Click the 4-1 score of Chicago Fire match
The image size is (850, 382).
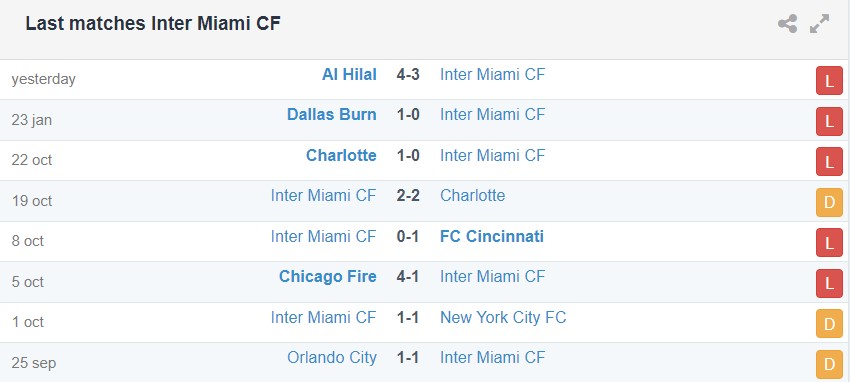pyautogui.click(x=408, y=276)
